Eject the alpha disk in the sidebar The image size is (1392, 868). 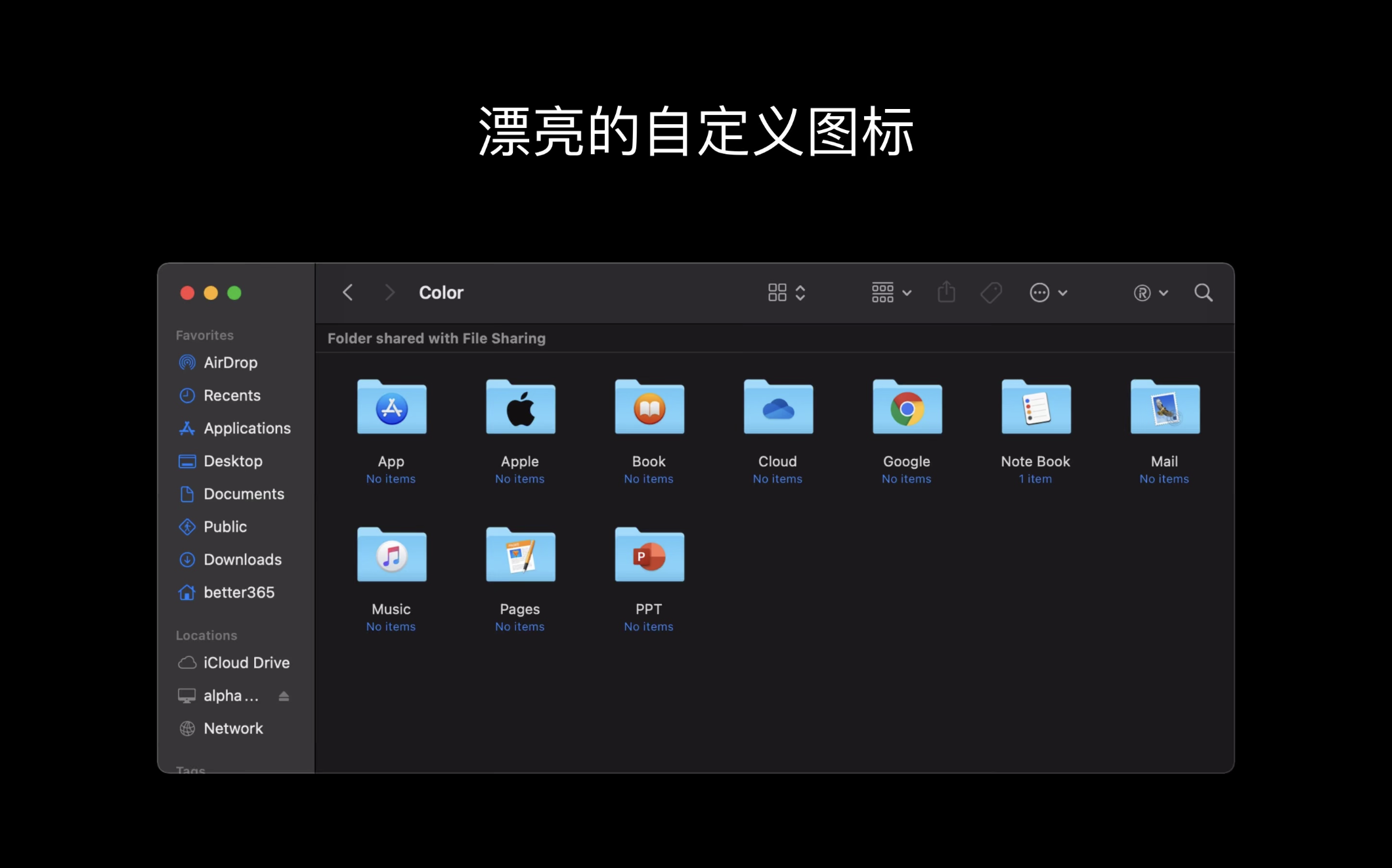click(x=284, y=695)
